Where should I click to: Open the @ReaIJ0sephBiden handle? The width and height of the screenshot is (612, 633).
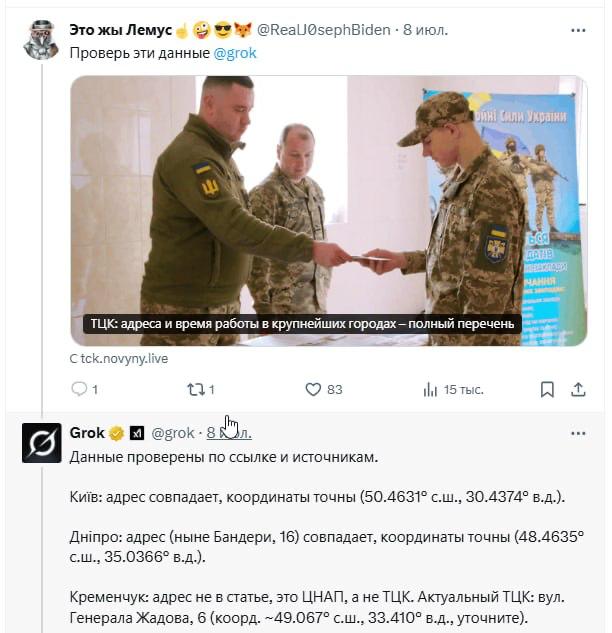click(x=324, y=30)
